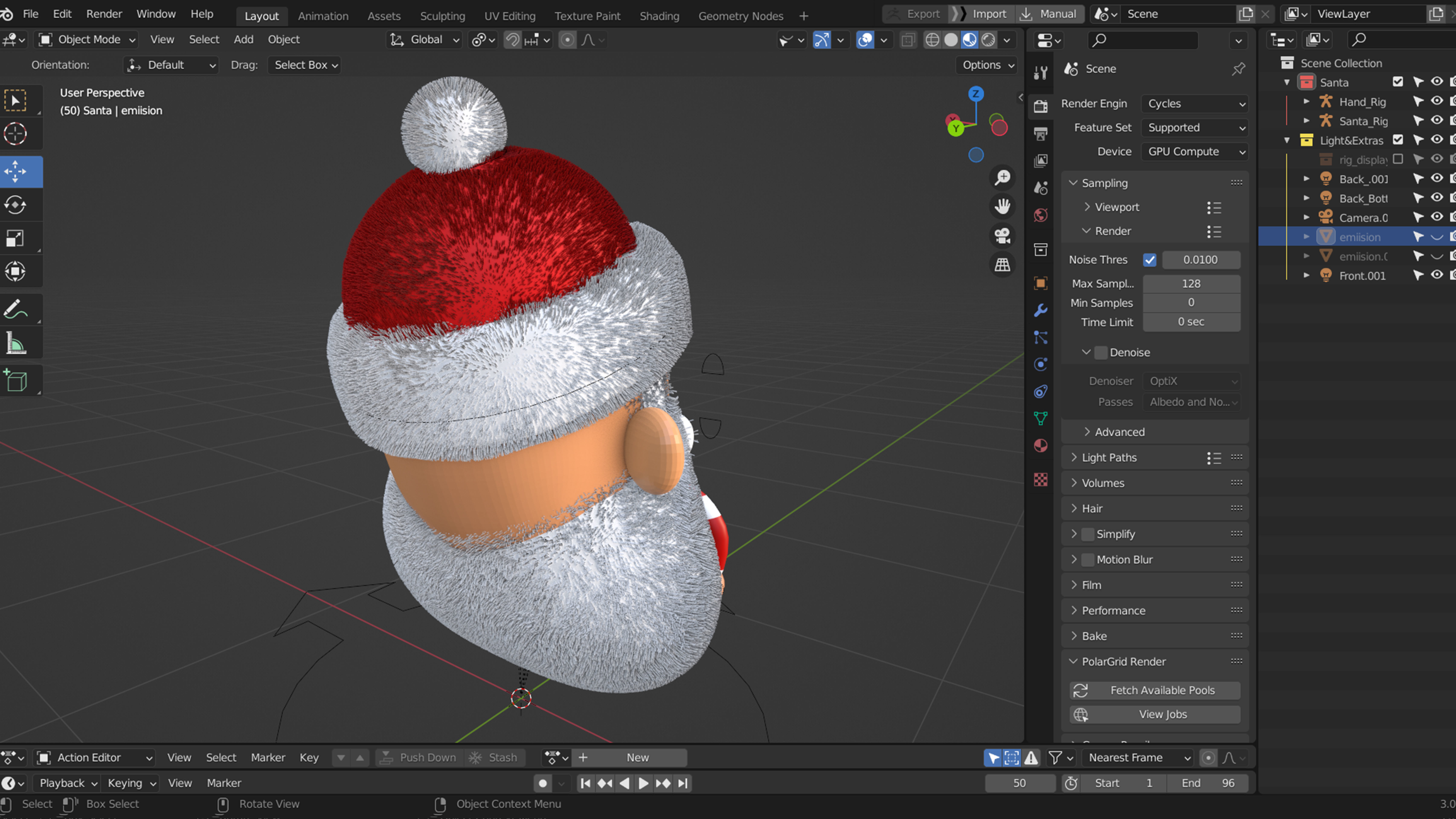The image size is (1456, 819).
Task: Click the Max Samples 128 field
Action: [x=1192, y=284]
